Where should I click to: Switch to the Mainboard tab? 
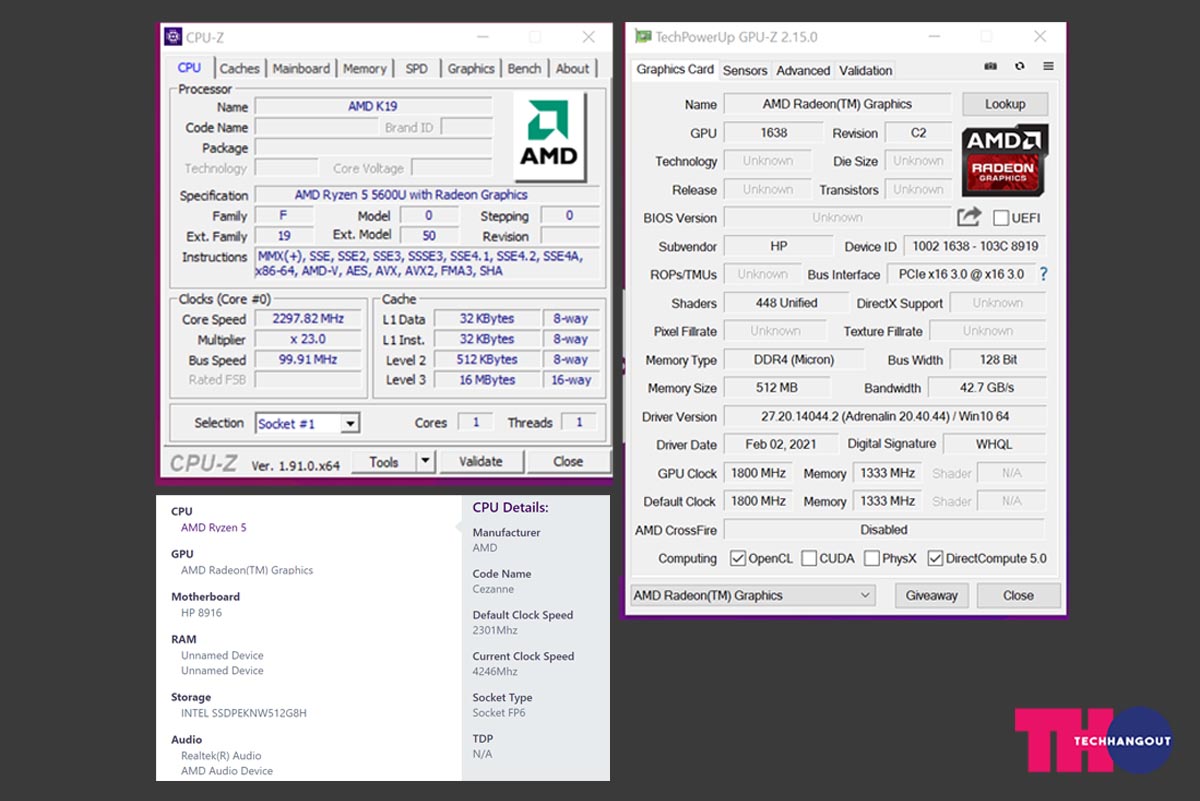[301, 69]
